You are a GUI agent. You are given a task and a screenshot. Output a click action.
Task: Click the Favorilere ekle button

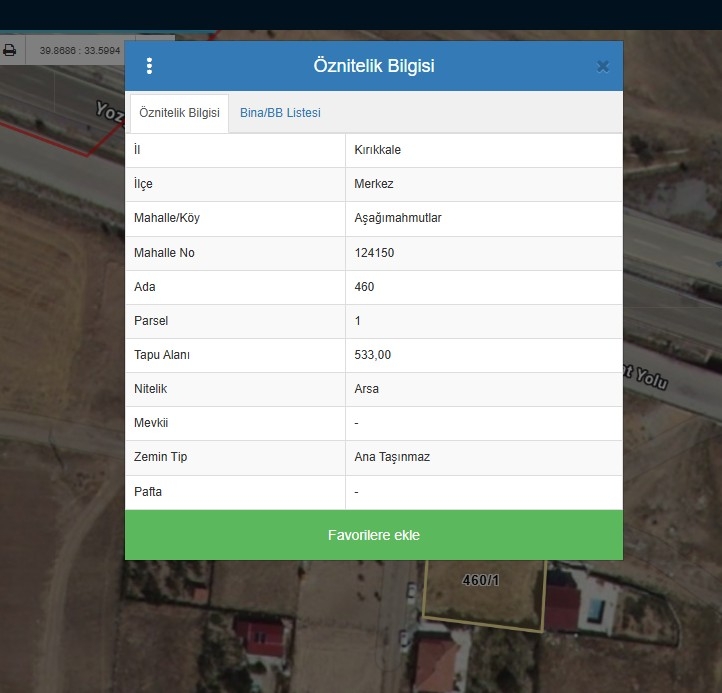(374, 535)
